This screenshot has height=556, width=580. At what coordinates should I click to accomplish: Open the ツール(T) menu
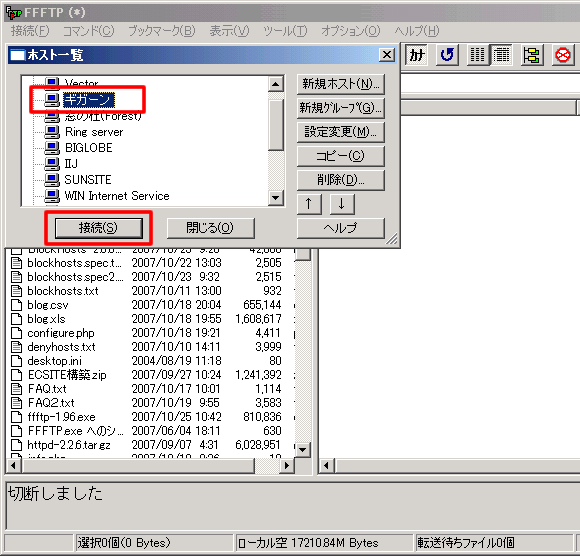[285, 31]
